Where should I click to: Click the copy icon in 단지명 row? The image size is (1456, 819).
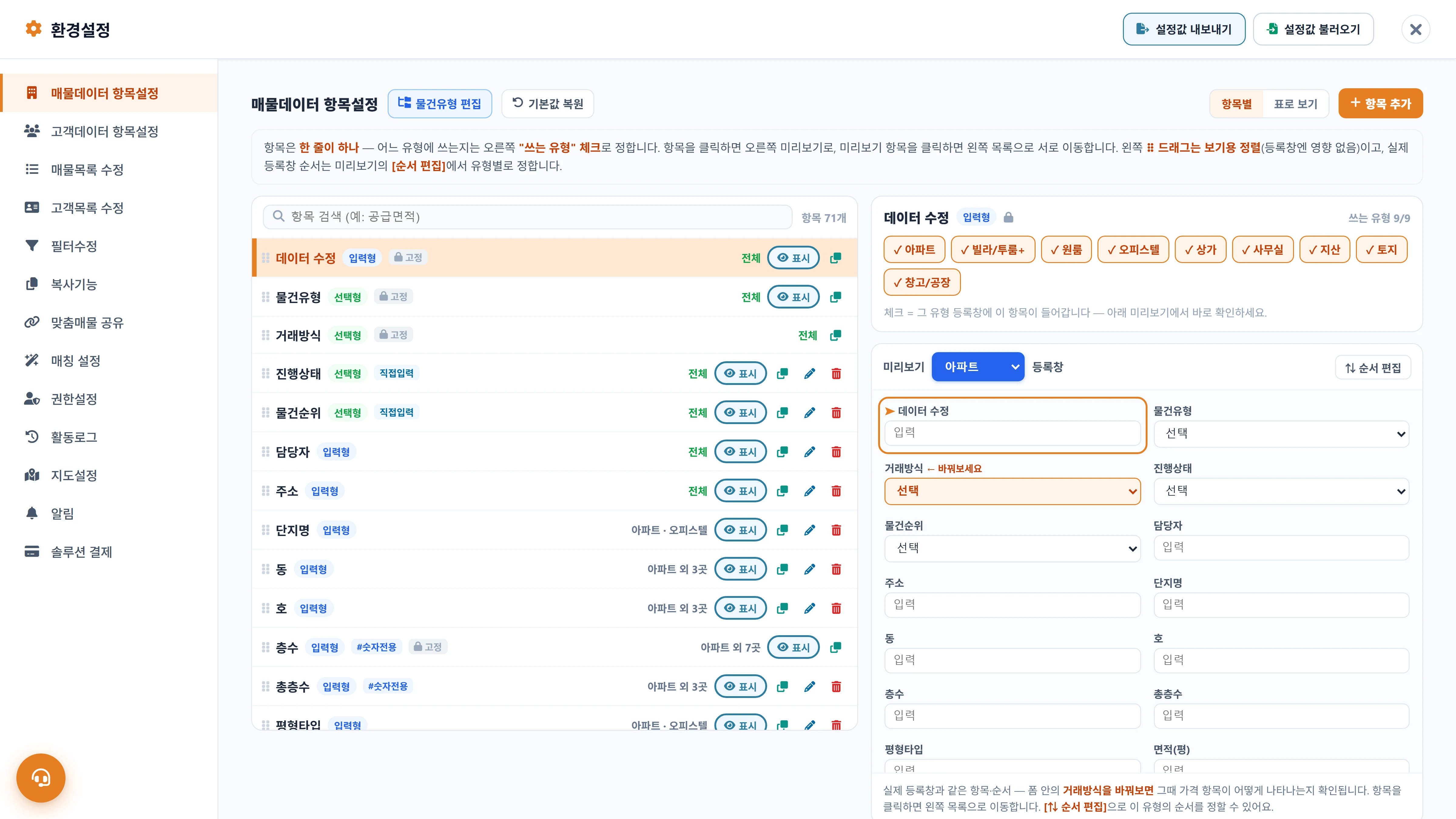click(x=782, y=530)
